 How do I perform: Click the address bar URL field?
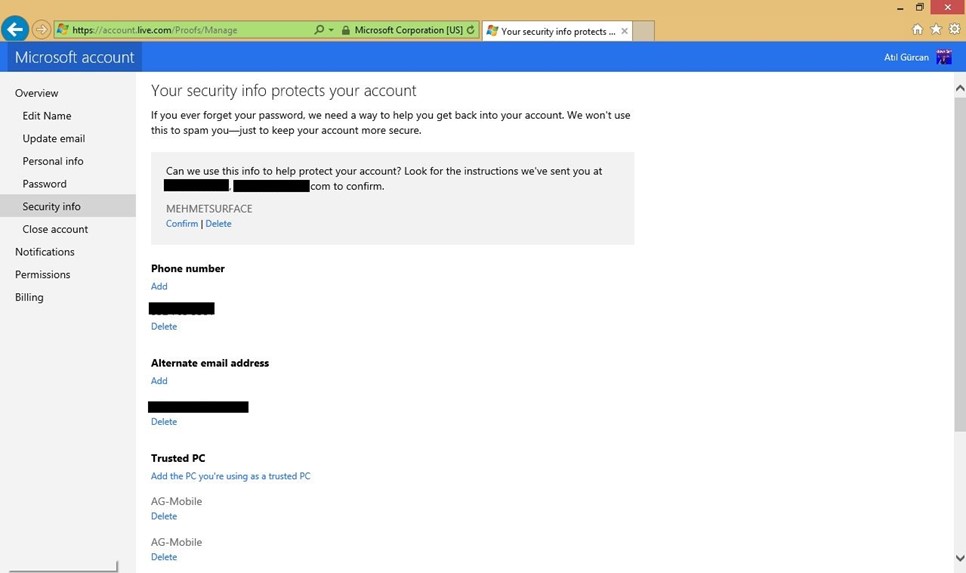point(183,30)
